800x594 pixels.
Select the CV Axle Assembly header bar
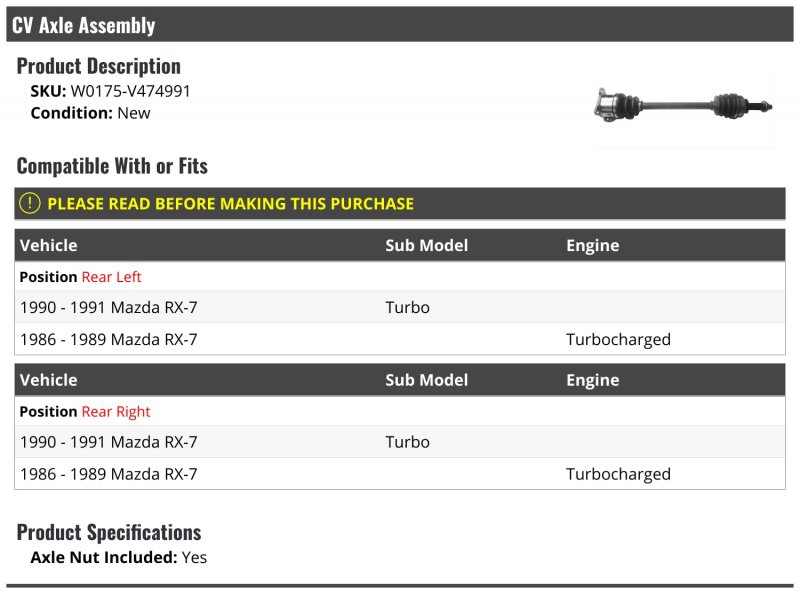click(399, 24)
